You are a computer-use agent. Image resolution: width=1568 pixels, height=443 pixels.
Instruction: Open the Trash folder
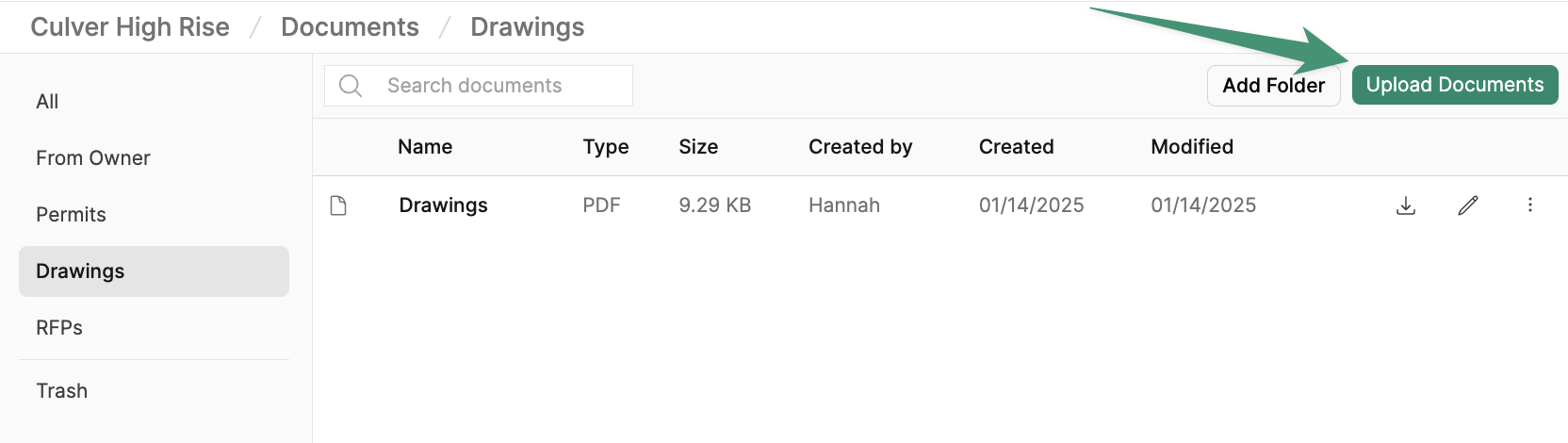pos(61,391)
